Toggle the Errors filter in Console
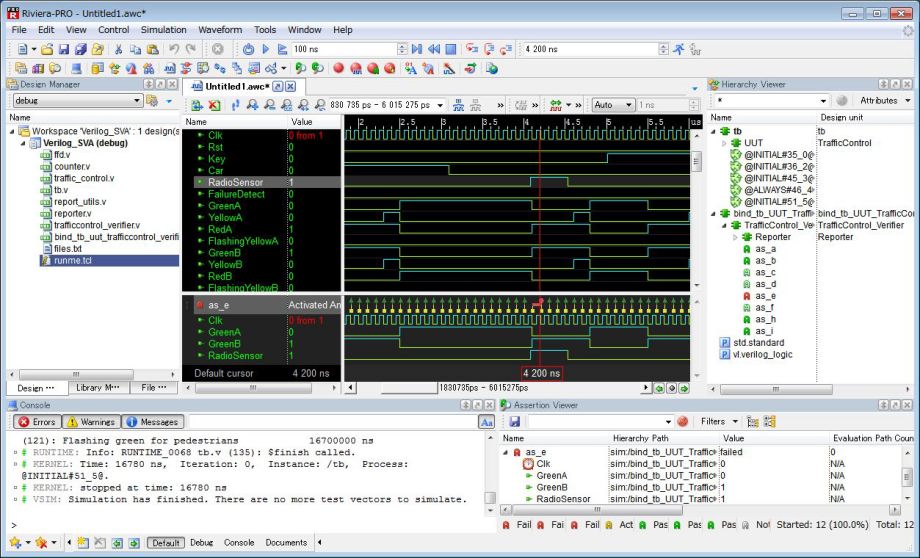 (x=36, y=422)
